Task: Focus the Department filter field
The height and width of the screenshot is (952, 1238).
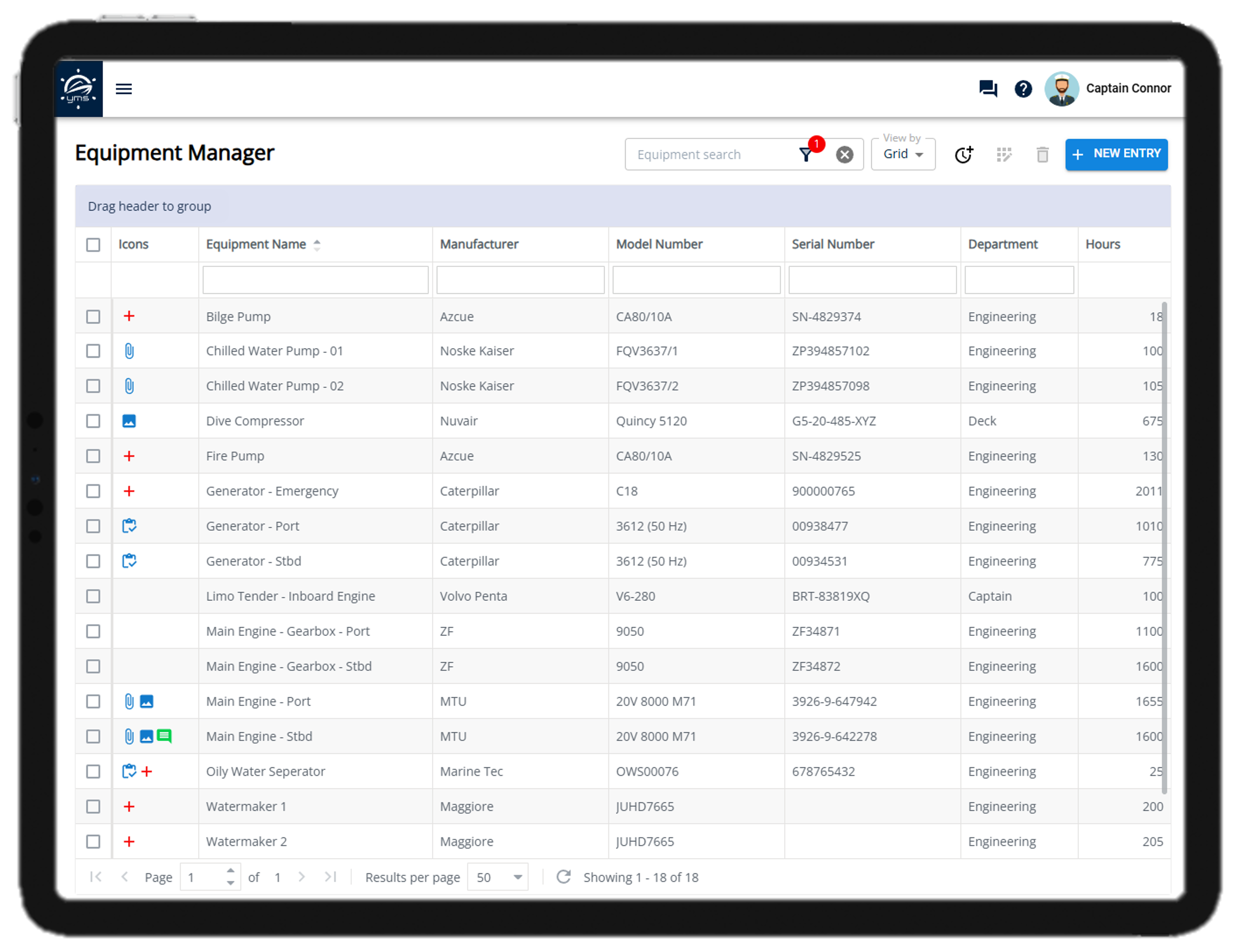Action: 1019,280
